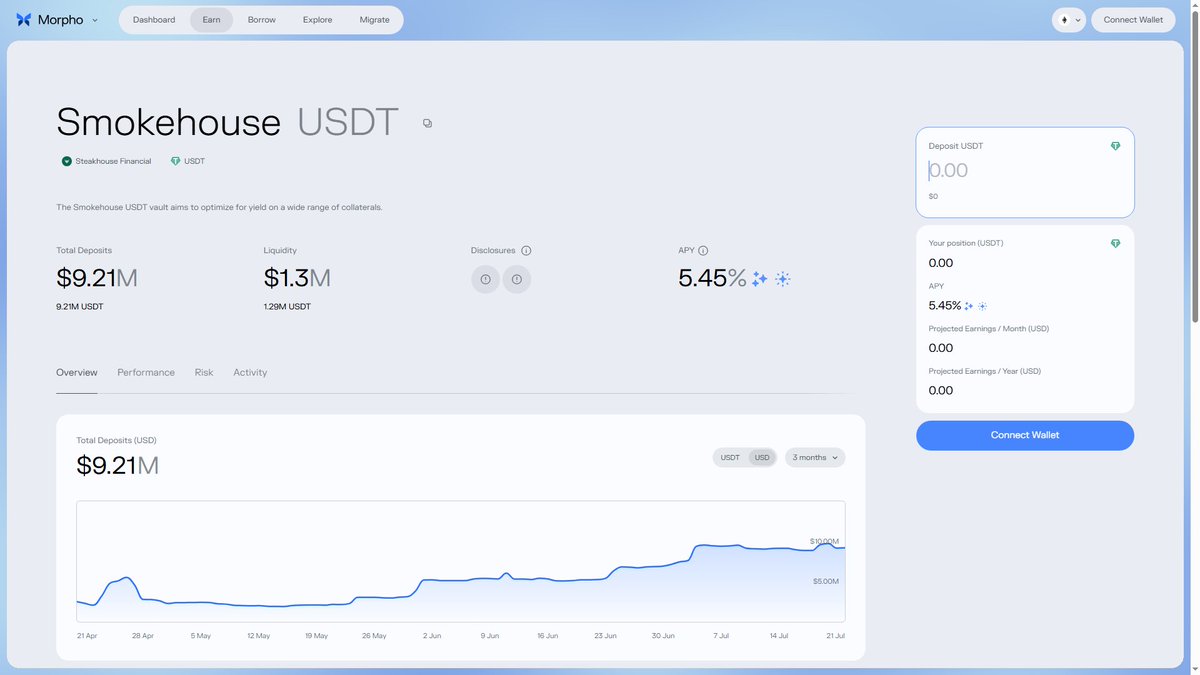
Task: Show the Disclosures info tooltip
Action: point(526,251)
